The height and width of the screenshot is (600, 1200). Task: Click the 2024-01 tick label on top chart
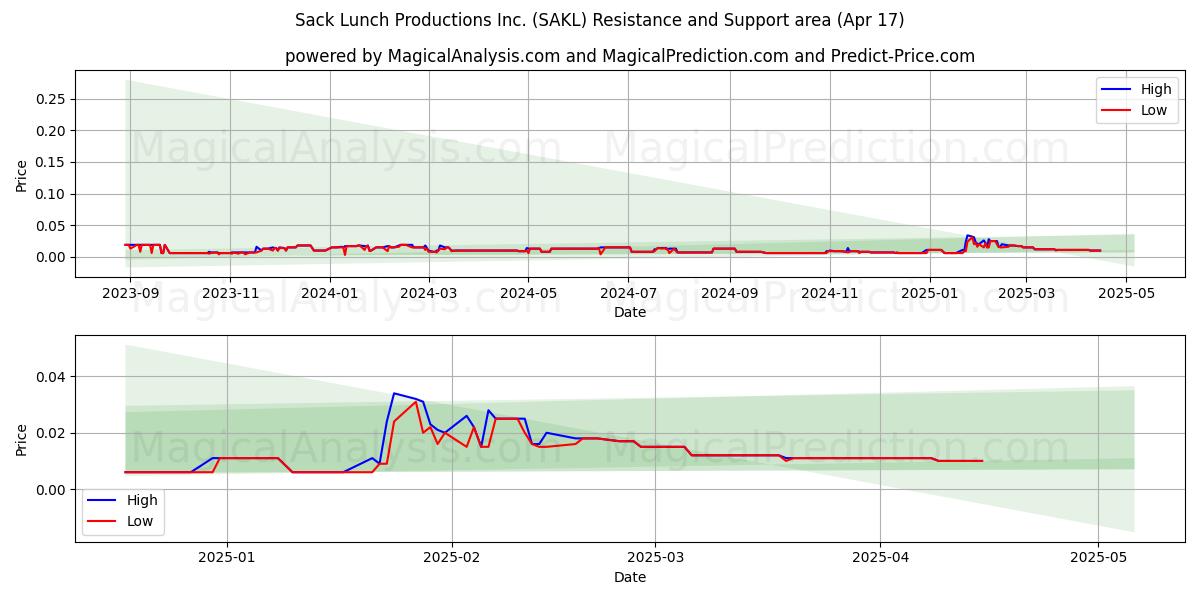point(329,293)
